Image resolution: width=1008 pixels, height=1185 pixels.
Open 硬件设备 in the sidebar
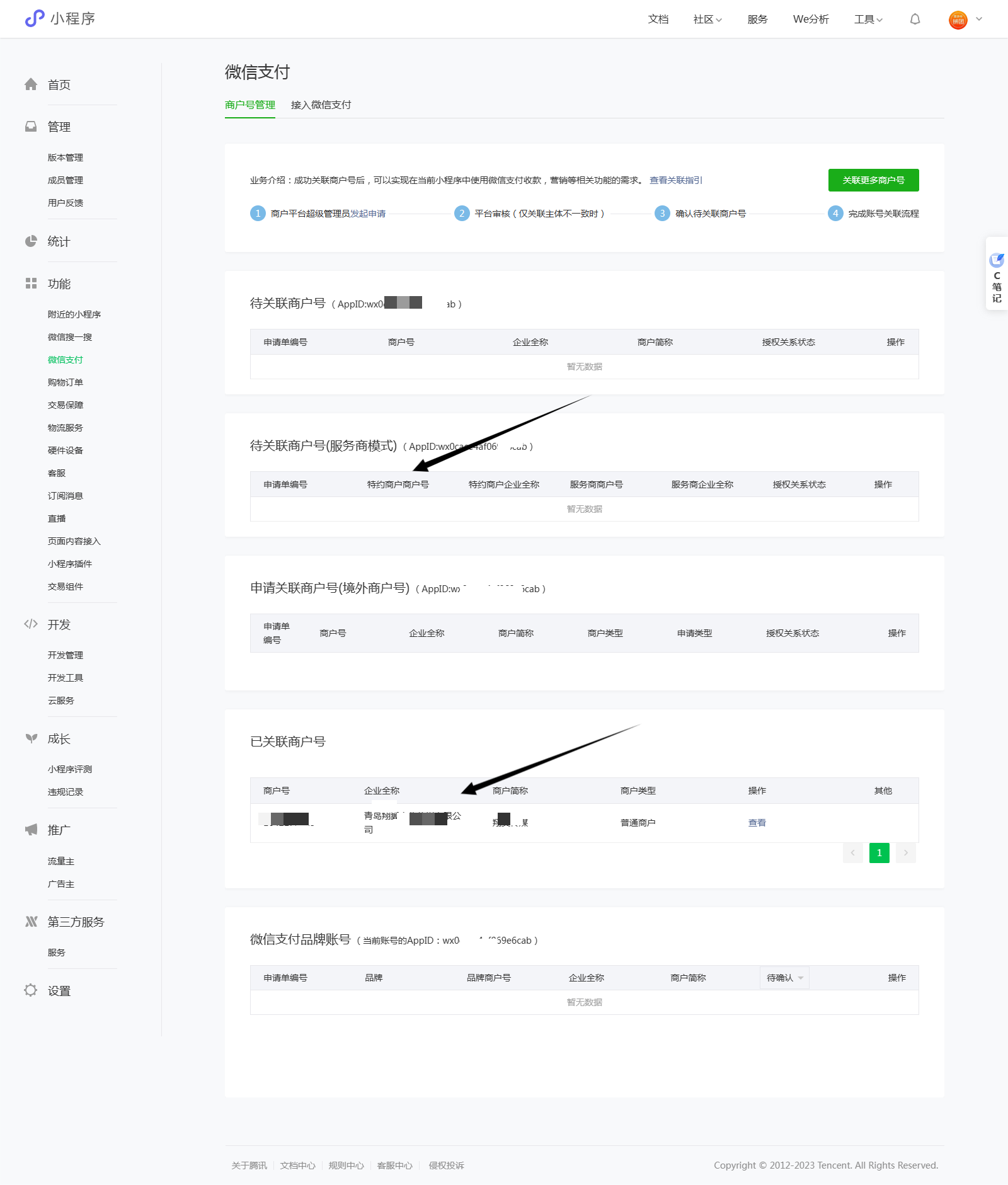coord(66,450)
